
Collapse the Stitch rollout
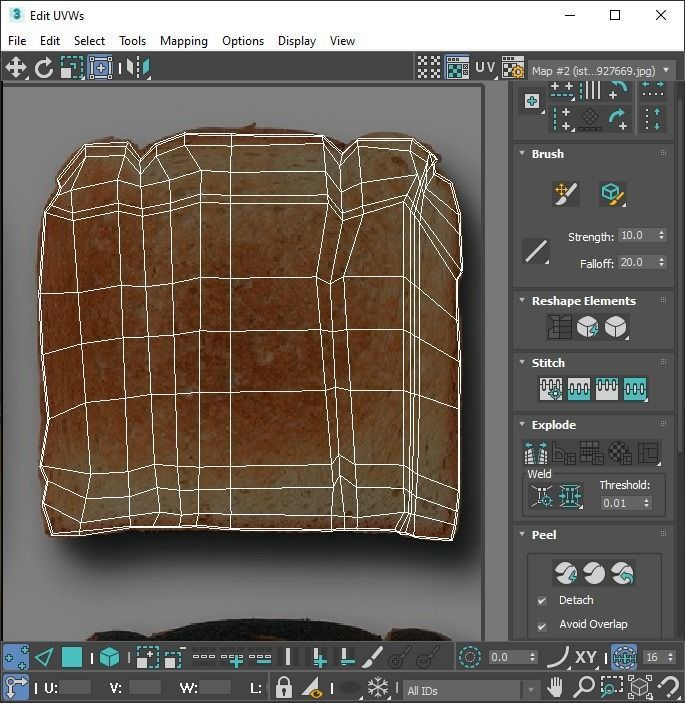522,362
